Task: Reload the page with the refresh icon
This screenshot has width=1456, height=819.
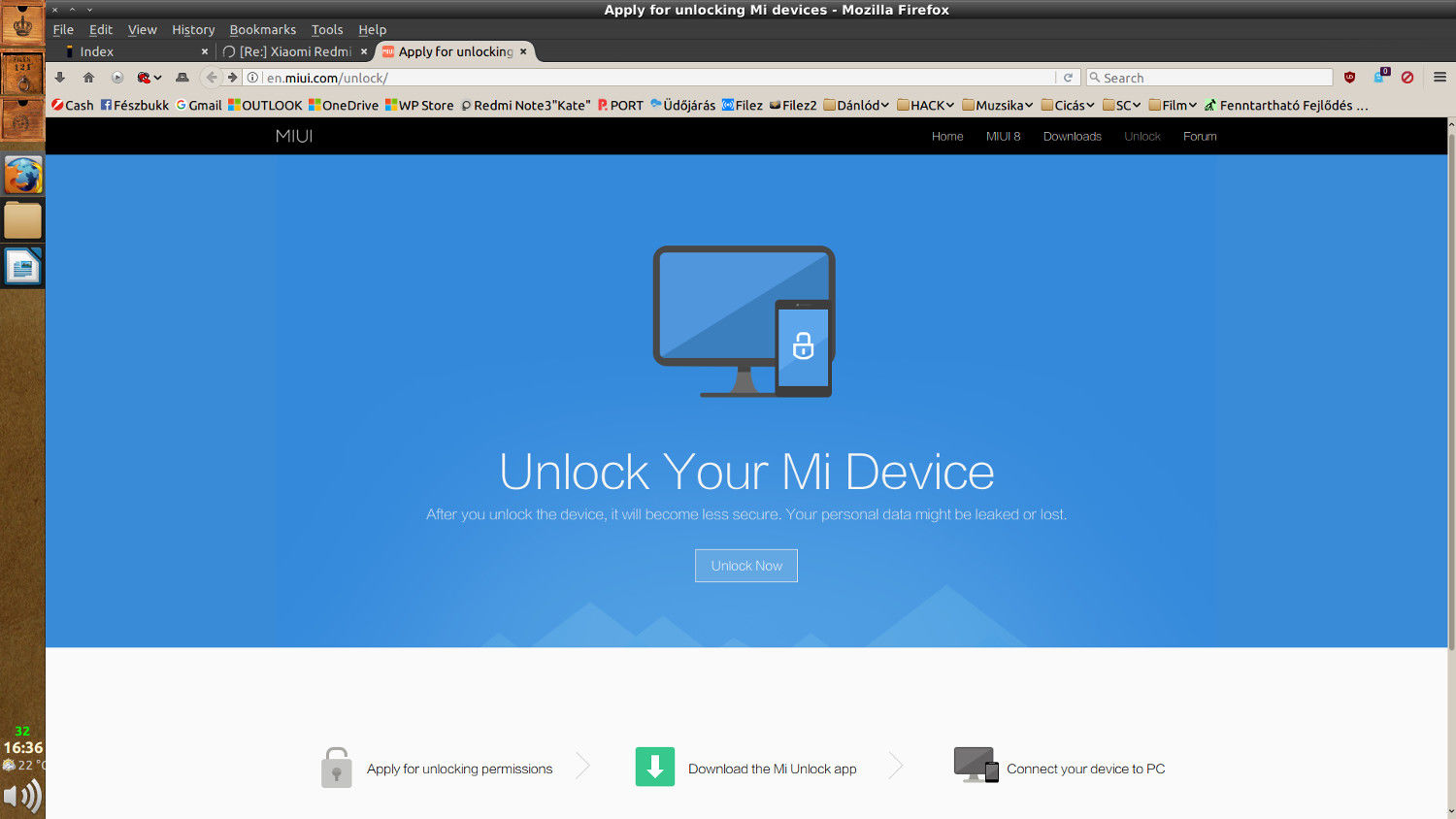Action: click(1068, 78)
